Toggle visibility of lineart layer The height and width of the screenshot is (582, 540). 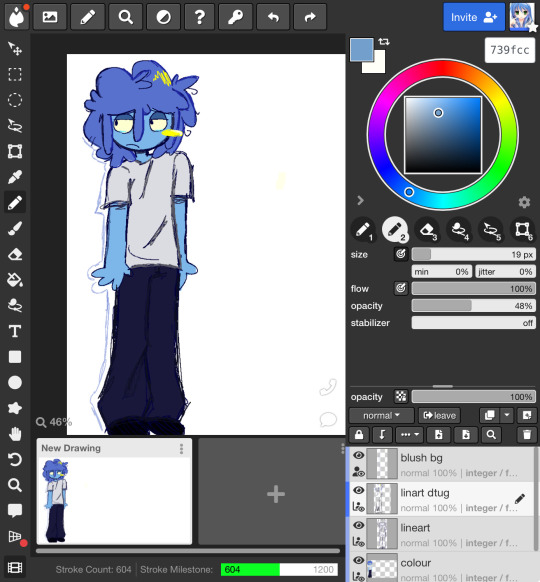point(359,525)
